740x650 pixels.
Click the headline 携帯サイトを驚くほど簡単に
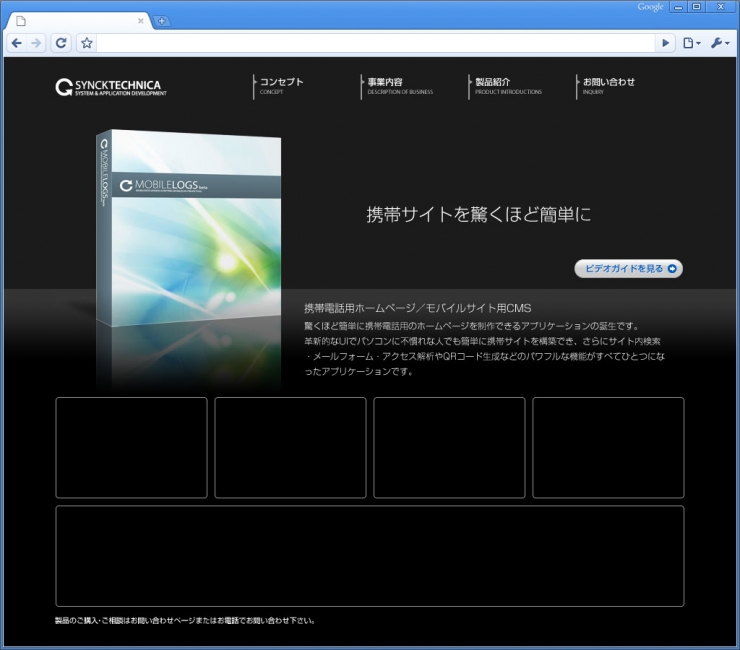click(479, 215)
